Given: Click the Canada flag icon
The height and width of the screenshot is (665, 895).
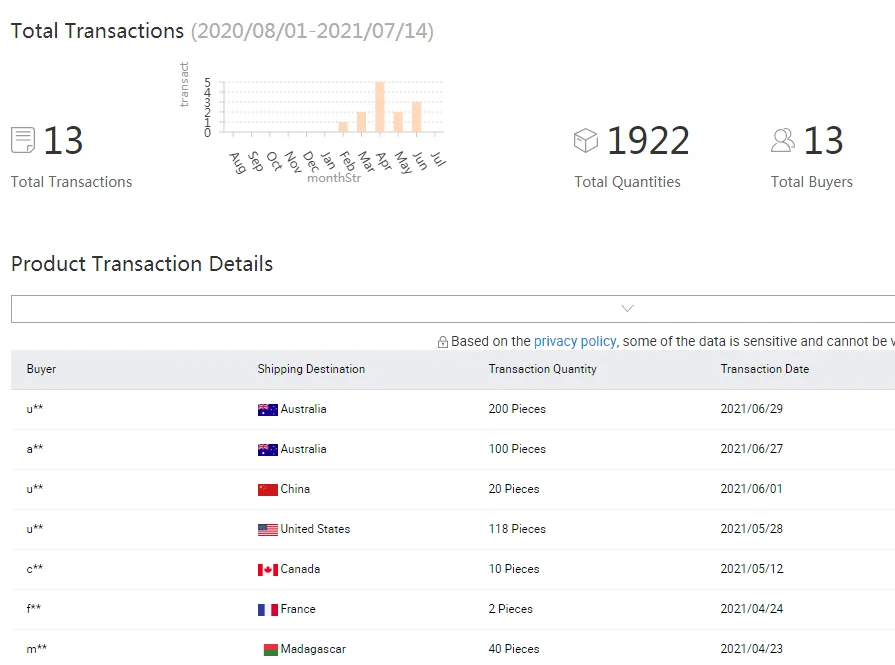Looking at the screenshot, I should tap(267, 569).
